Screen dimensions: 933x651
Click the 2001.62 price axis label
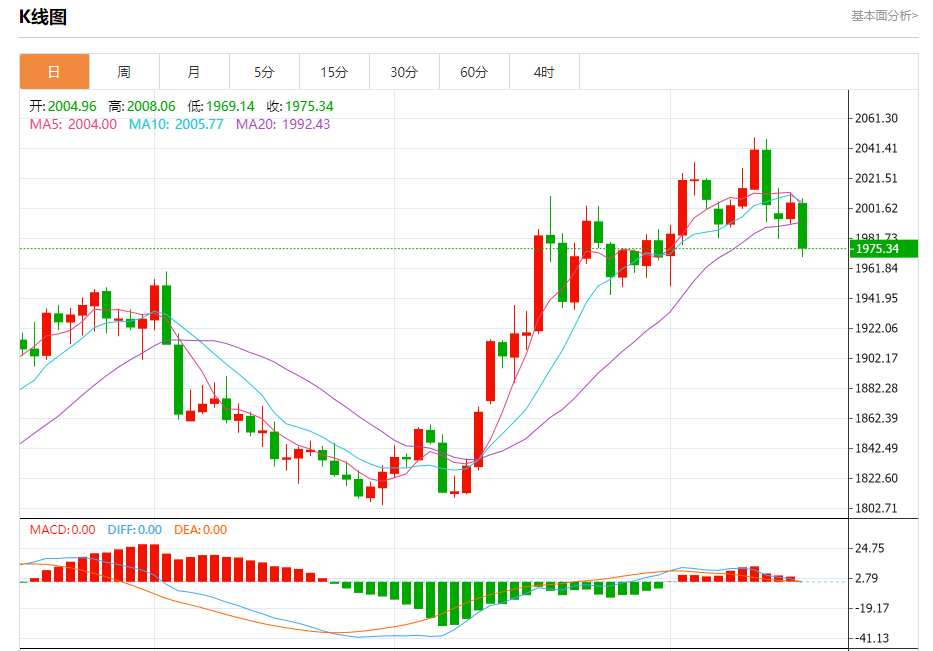[876, 208]
